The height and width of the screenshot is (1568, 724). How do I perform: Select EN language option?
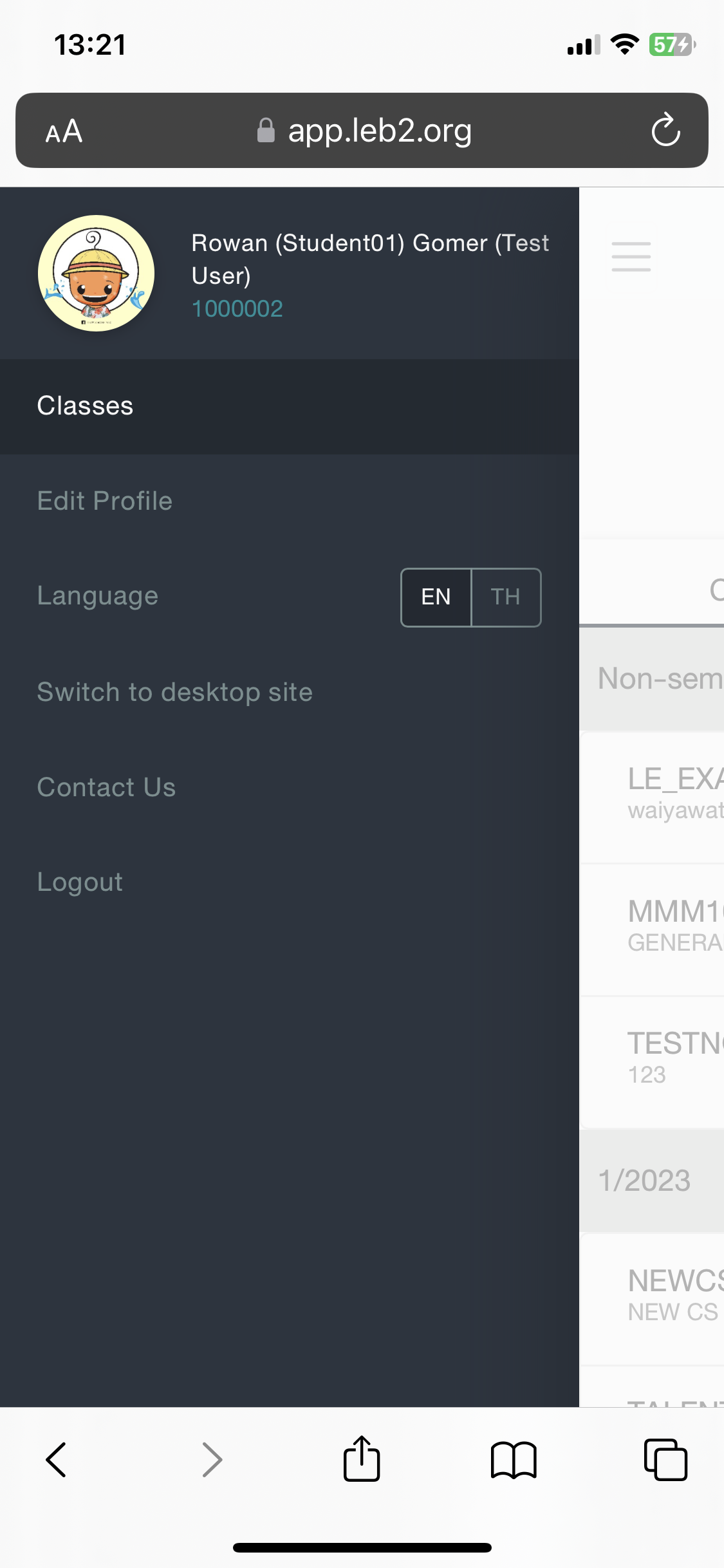(x=436, y=597)
